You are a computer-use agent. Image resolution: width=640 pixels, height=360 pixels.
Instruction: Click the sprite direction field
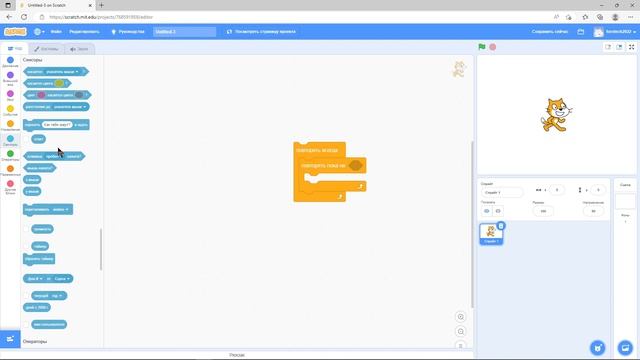coord(593,211)
